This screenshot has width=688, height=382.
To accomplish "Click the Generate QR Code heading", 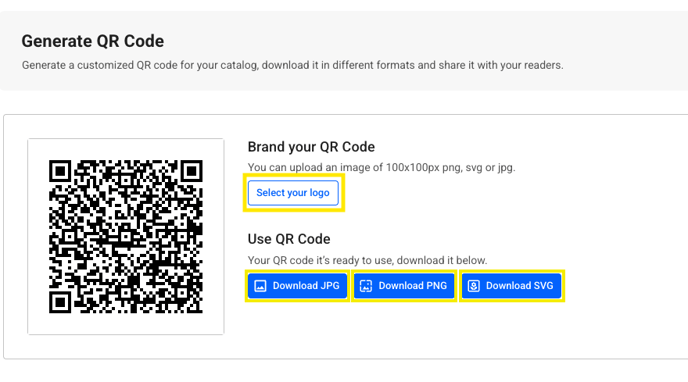I will tap(93, 41).
